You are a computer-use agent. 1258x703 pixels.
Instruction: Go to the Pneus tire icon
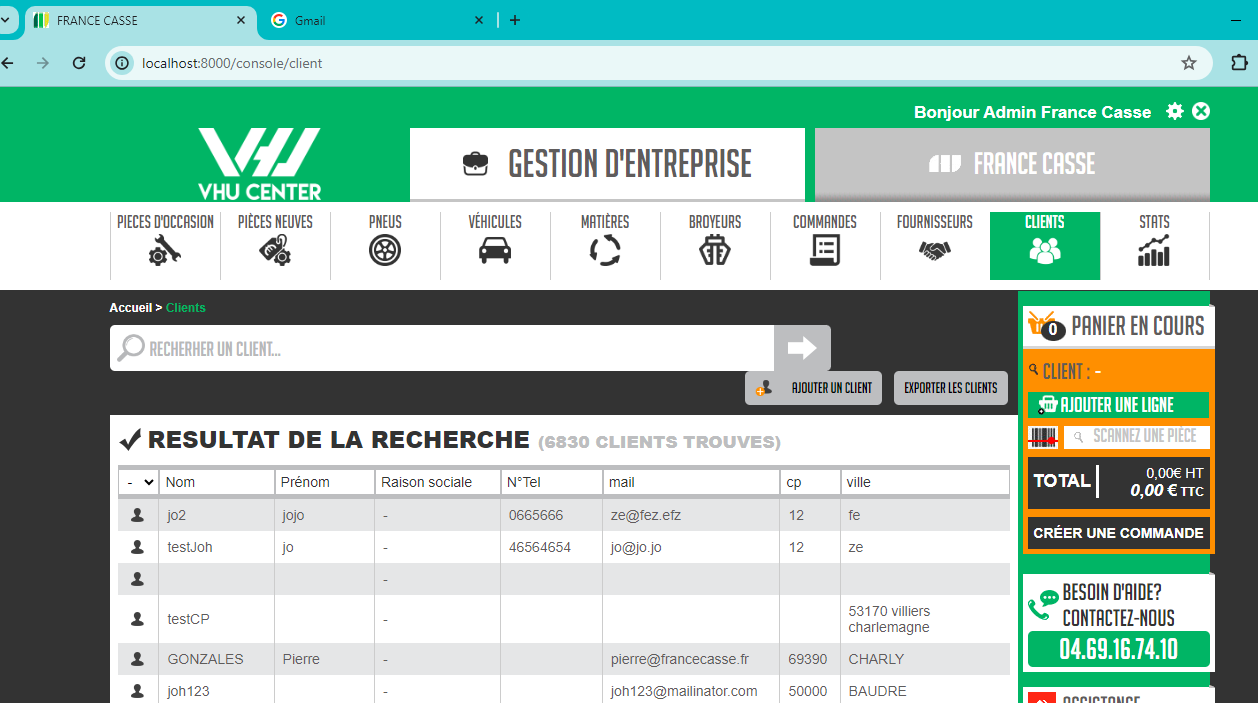(385, 250)
